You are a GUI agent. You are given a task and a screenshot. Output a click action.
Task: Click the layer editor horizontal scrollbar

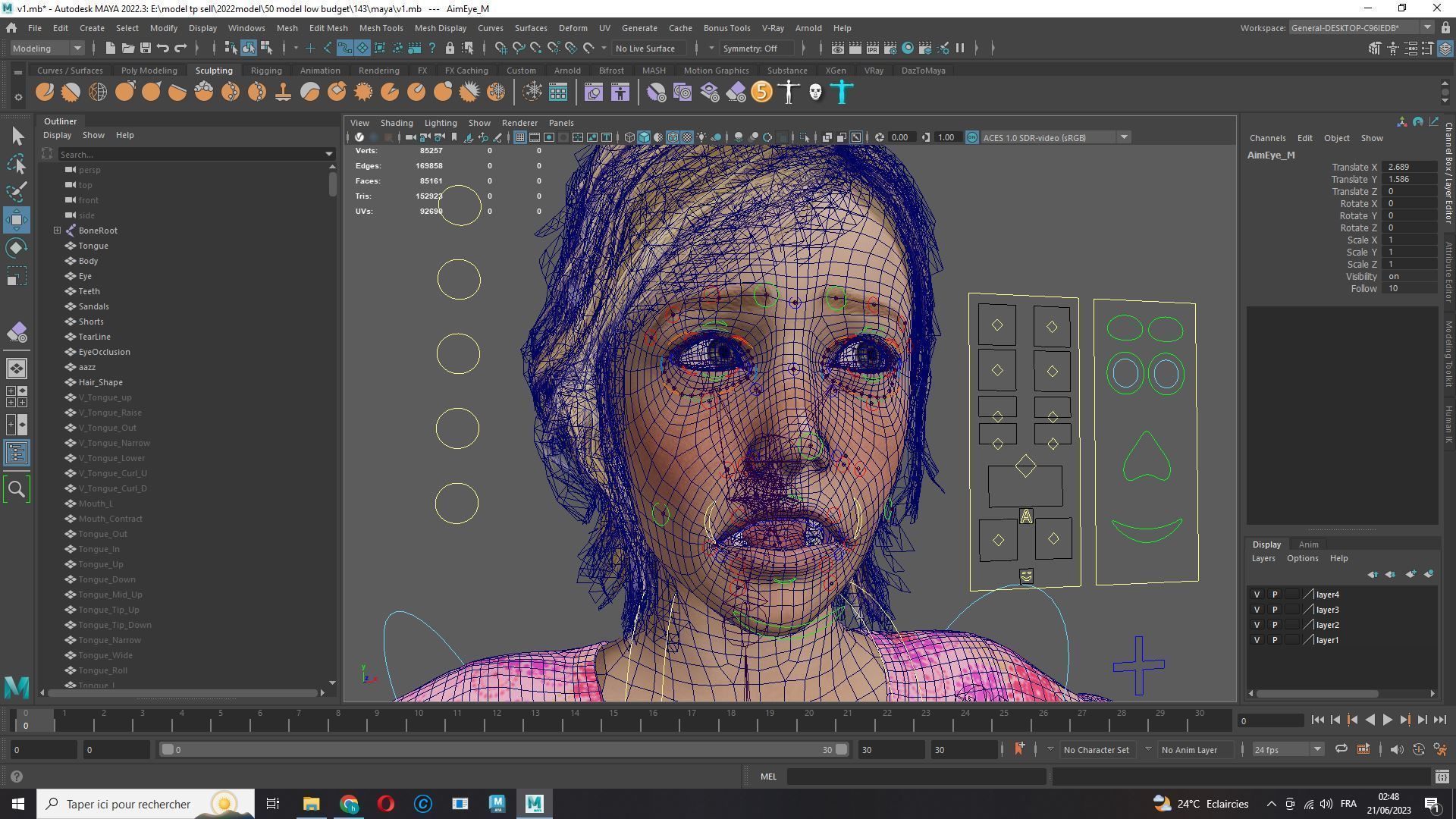click(x=1316, y=693)
